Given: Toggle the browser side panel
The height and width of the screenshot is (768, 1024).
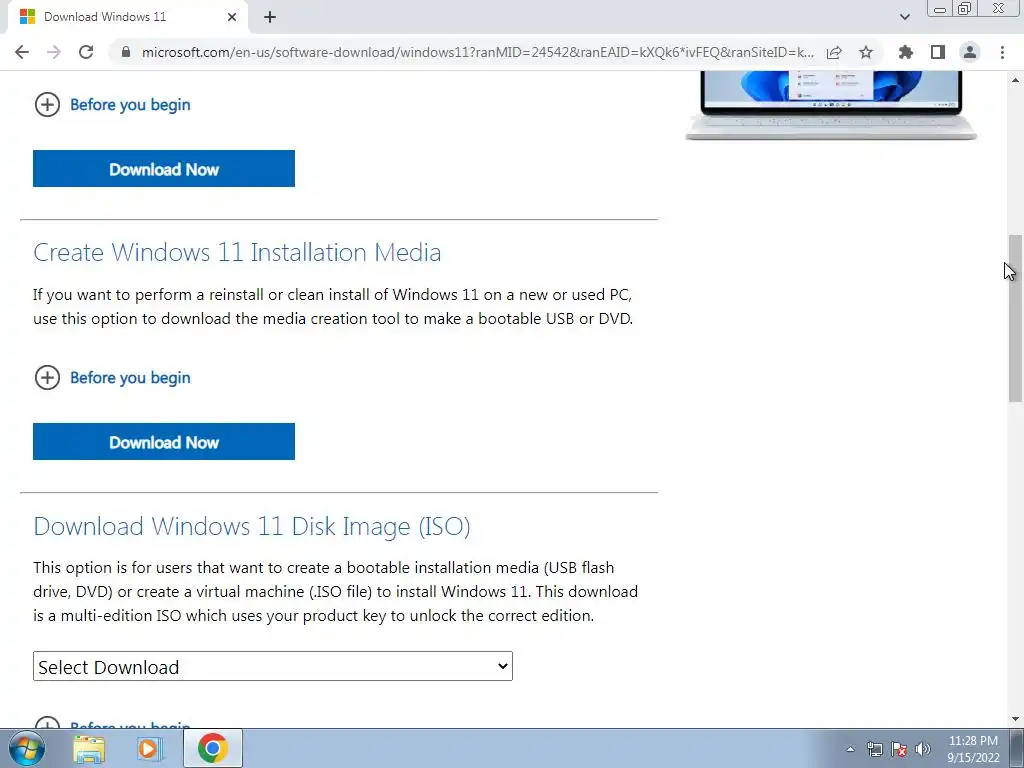Looking at the screenshot, I should pyautogui.click(x=938, y=52).
